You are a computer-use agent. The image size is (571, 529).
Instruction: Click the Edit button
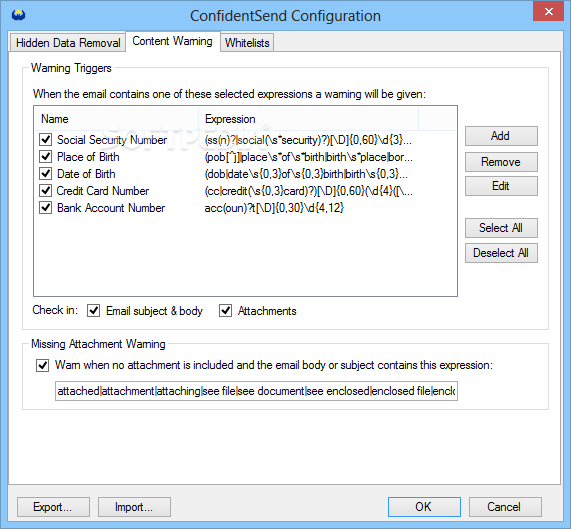pos(501,186)
